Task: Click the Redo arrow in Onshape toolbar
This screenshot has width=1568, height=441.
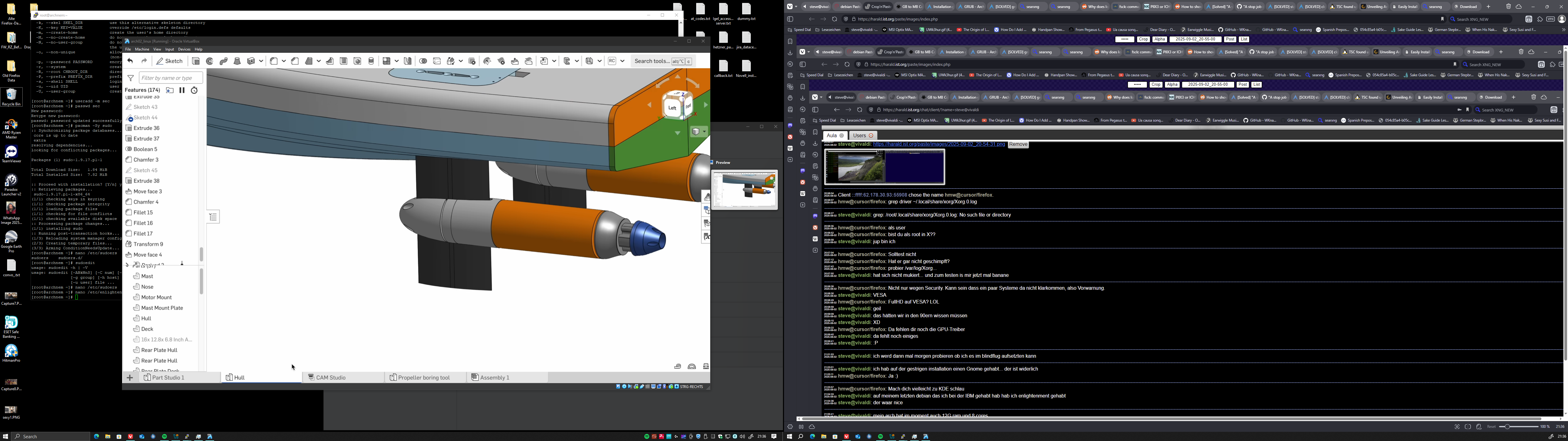Action: coord(144,61)
